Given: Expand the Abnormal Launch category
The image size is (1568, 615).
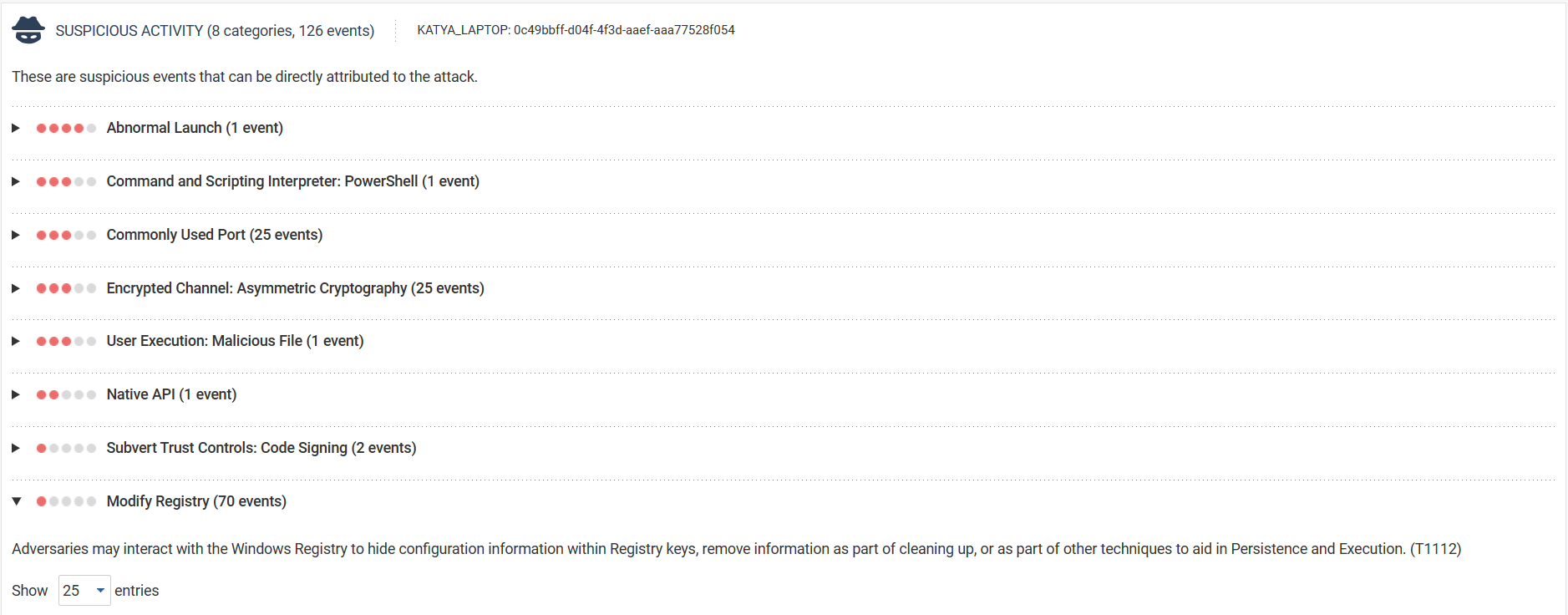Looking at the screenshot, I should 16,128.
